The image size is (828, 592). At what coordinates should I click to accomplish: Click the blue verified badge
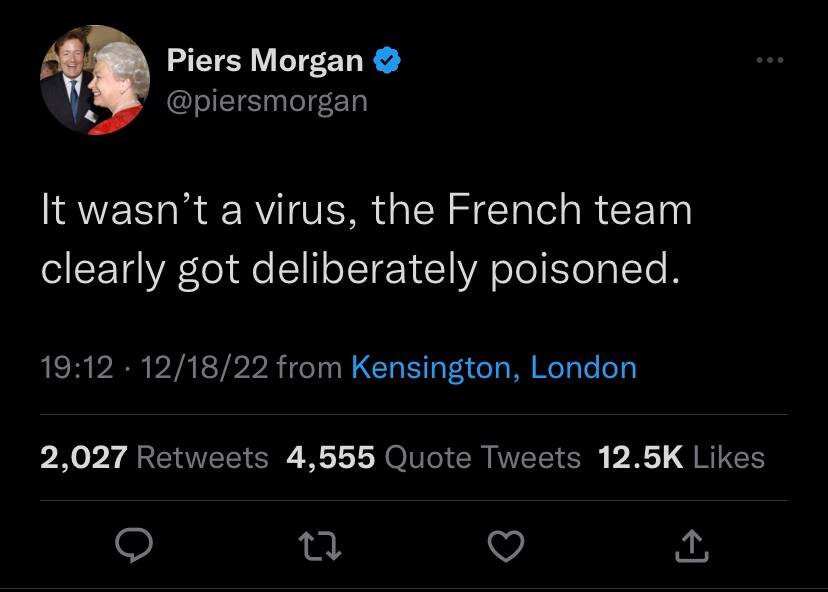point(388,62)
